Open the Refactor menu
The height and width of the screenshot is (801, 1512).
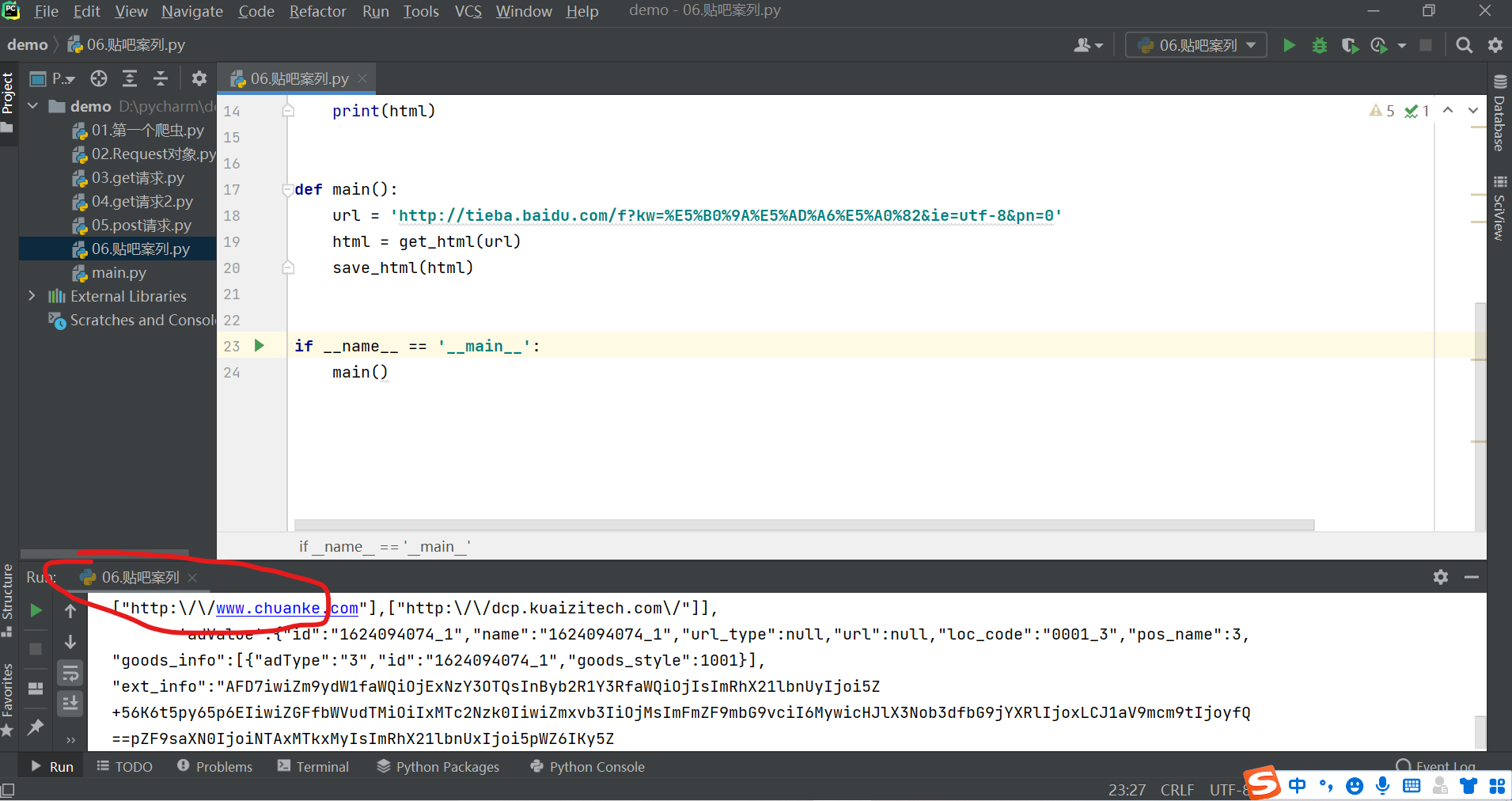(317, 11)
